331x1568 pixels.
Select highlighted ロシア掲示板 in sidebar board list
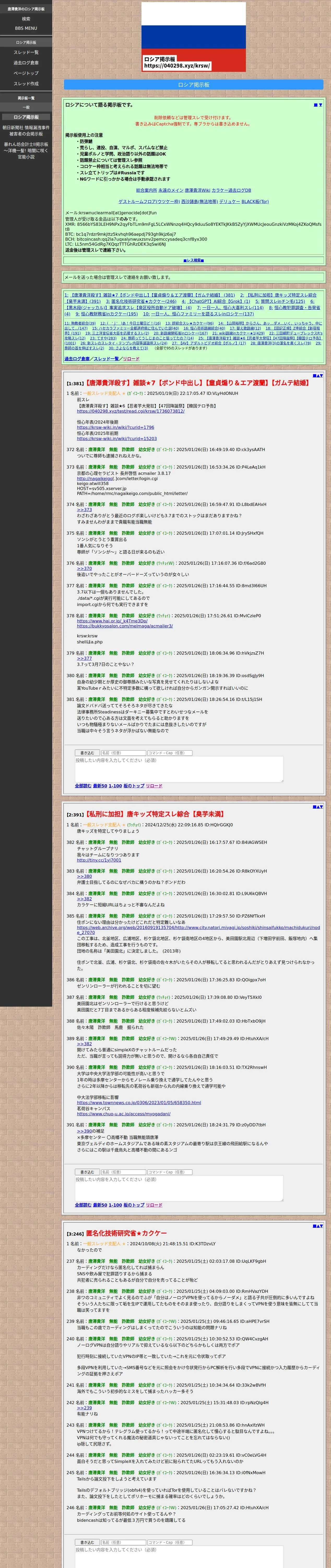26,117
